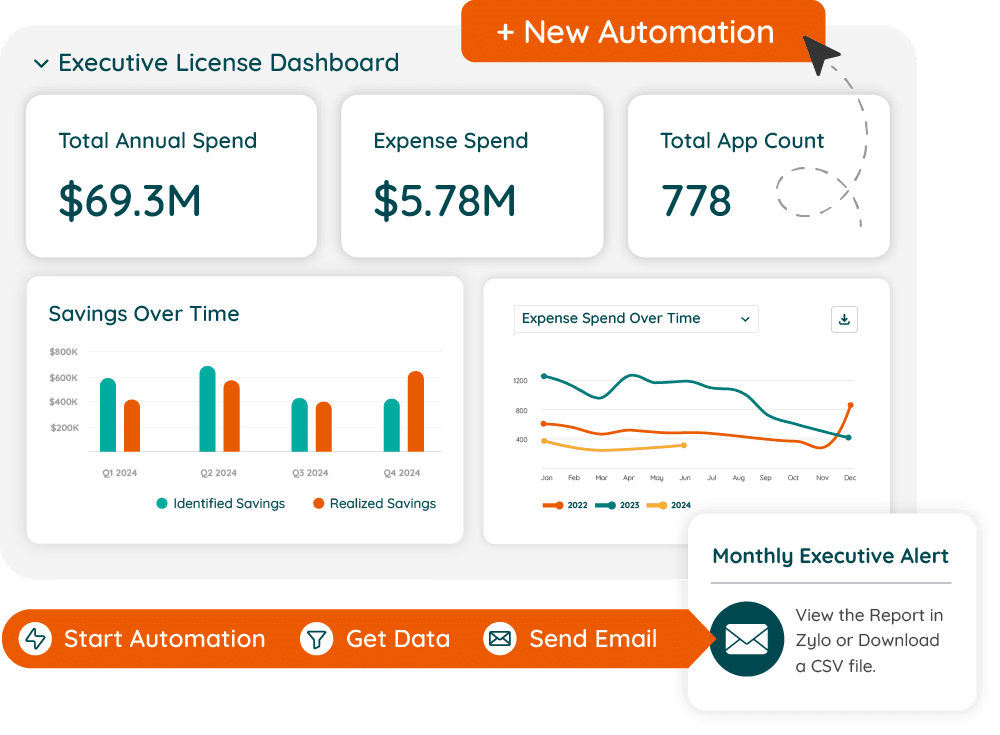Open the Expense Spend Over Time dropdown

636,319
